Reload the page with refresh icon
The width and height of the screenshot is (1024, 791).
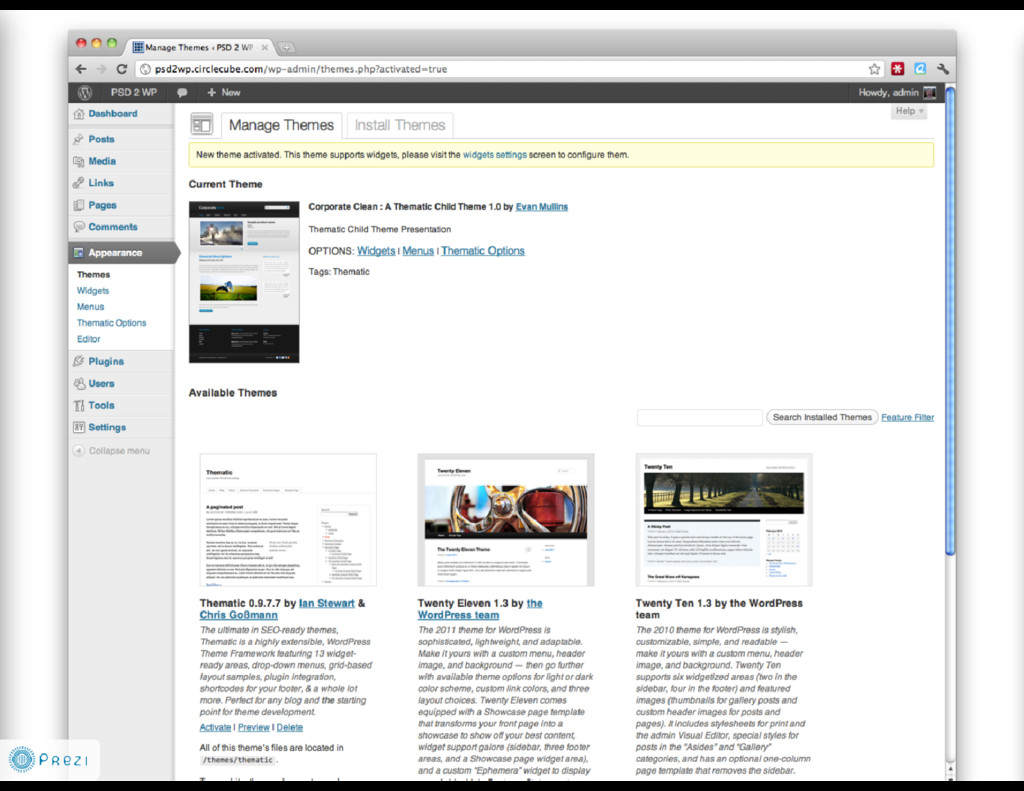pyautogui.click(x=121, y=69)
